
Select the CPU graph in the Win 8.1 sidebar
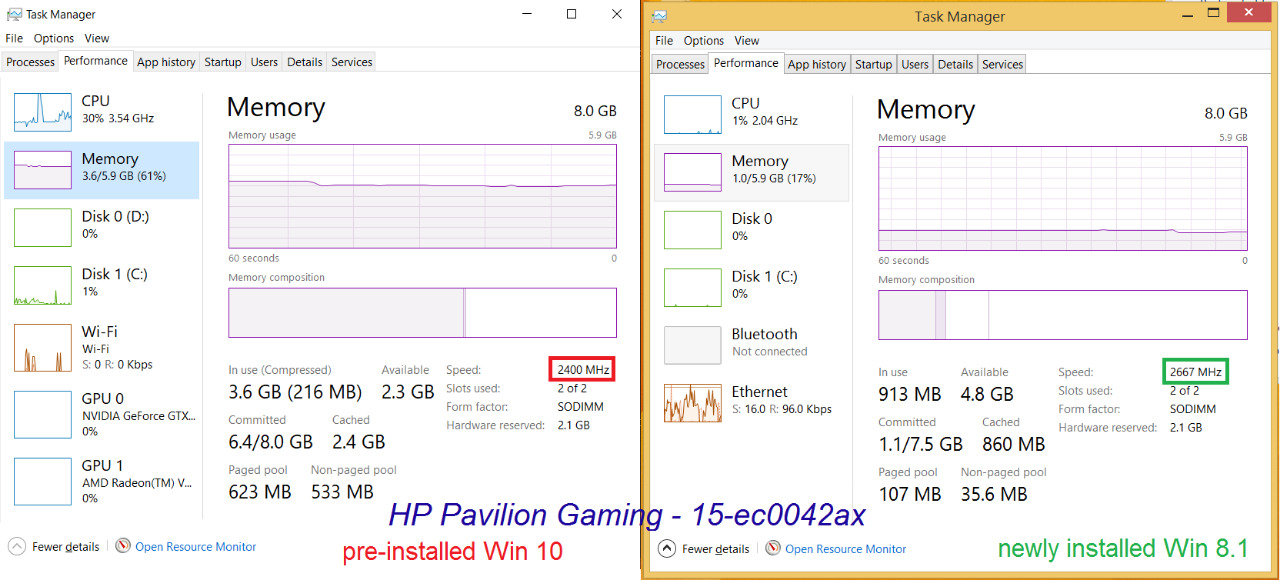tap(745, 110)
